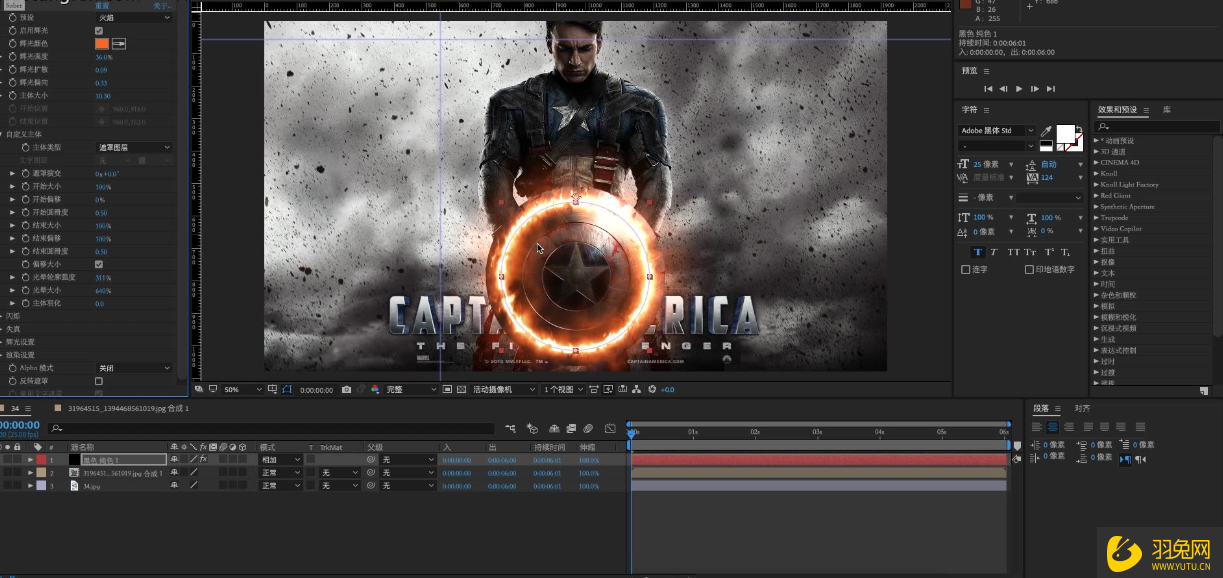Click the Play button in the preview panel

coord(1019,89)
